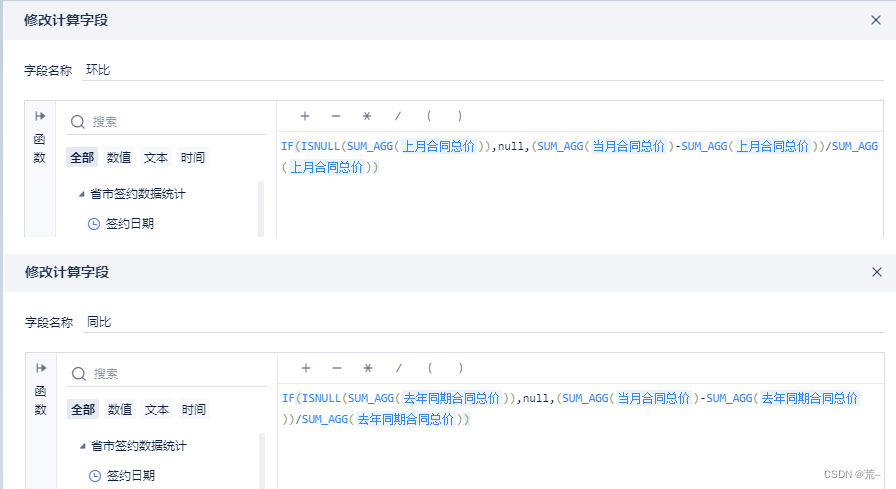The image size is (896, 489).
Task: Select 时间 tab in 同比 dialog
Action: click(194, 409)
